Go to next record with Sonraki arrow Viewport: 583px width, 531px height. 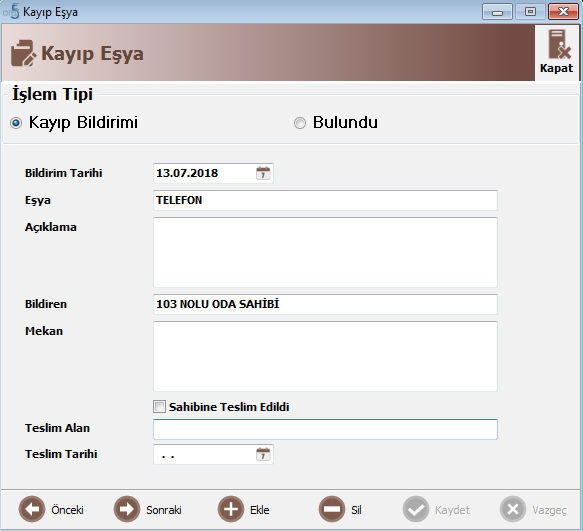click(127, 509)
